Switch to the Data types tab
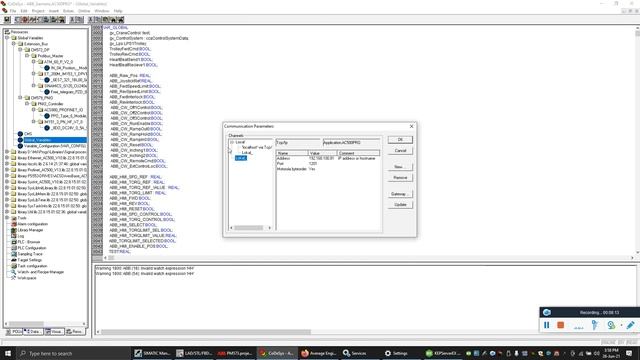The height and width of the screenshot is (360, 640). [33, 331]
